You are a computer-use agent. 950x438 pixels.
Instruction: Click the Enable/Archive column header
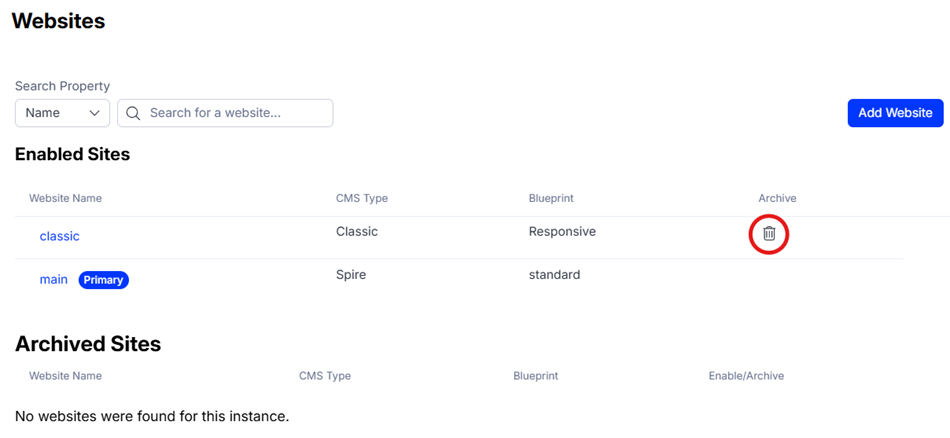[x=745, y=376]
